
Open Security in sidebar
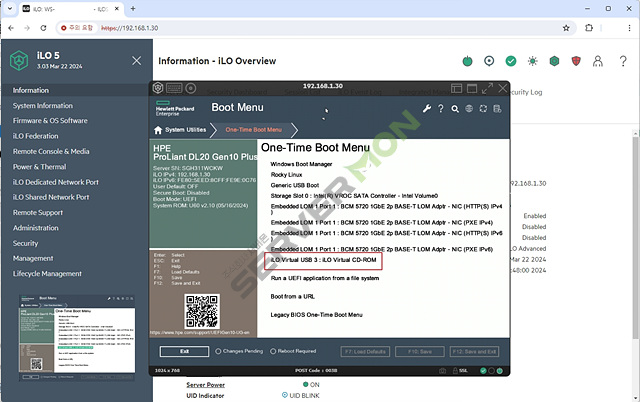pyautogui.click(x=25, y=244)
